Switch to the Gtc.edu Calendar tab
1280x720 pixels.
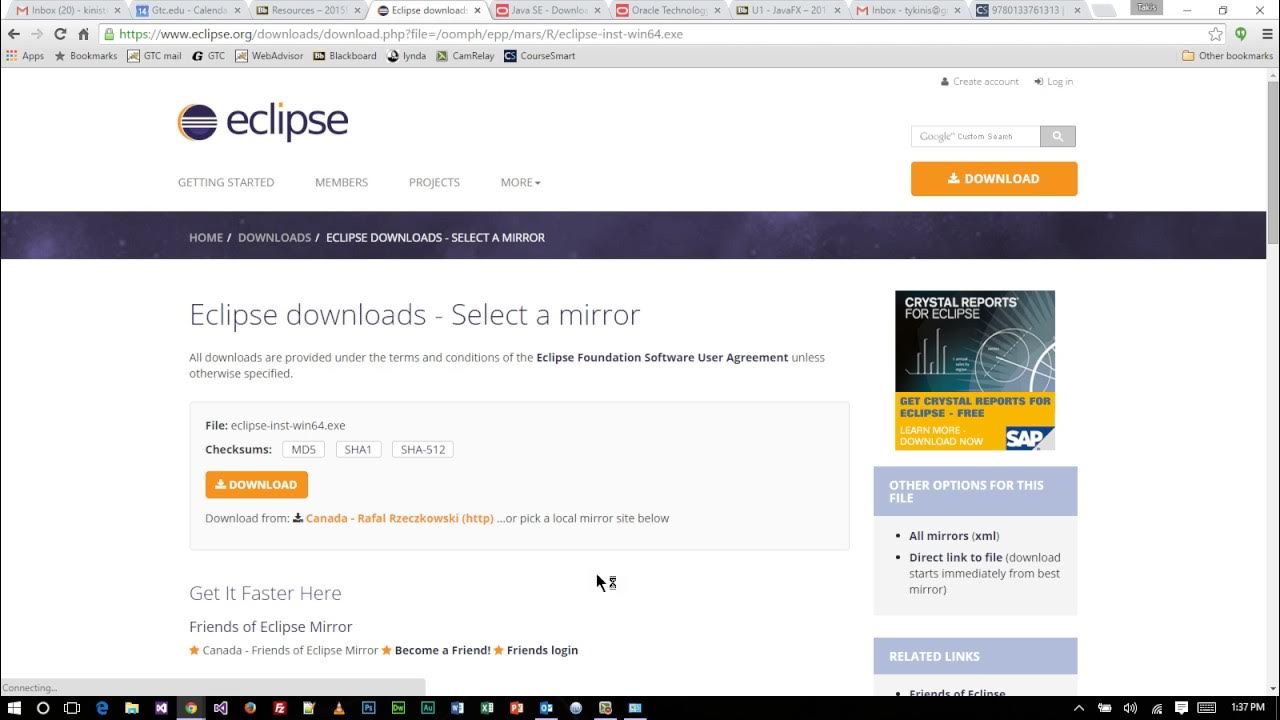(185, 11)
